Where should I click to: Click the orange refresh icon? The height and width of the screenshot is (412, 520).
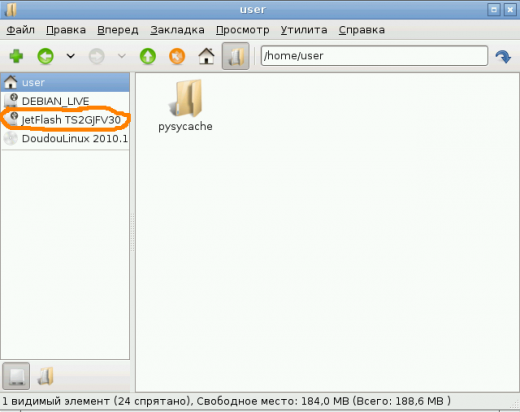(x=177, y=56)
